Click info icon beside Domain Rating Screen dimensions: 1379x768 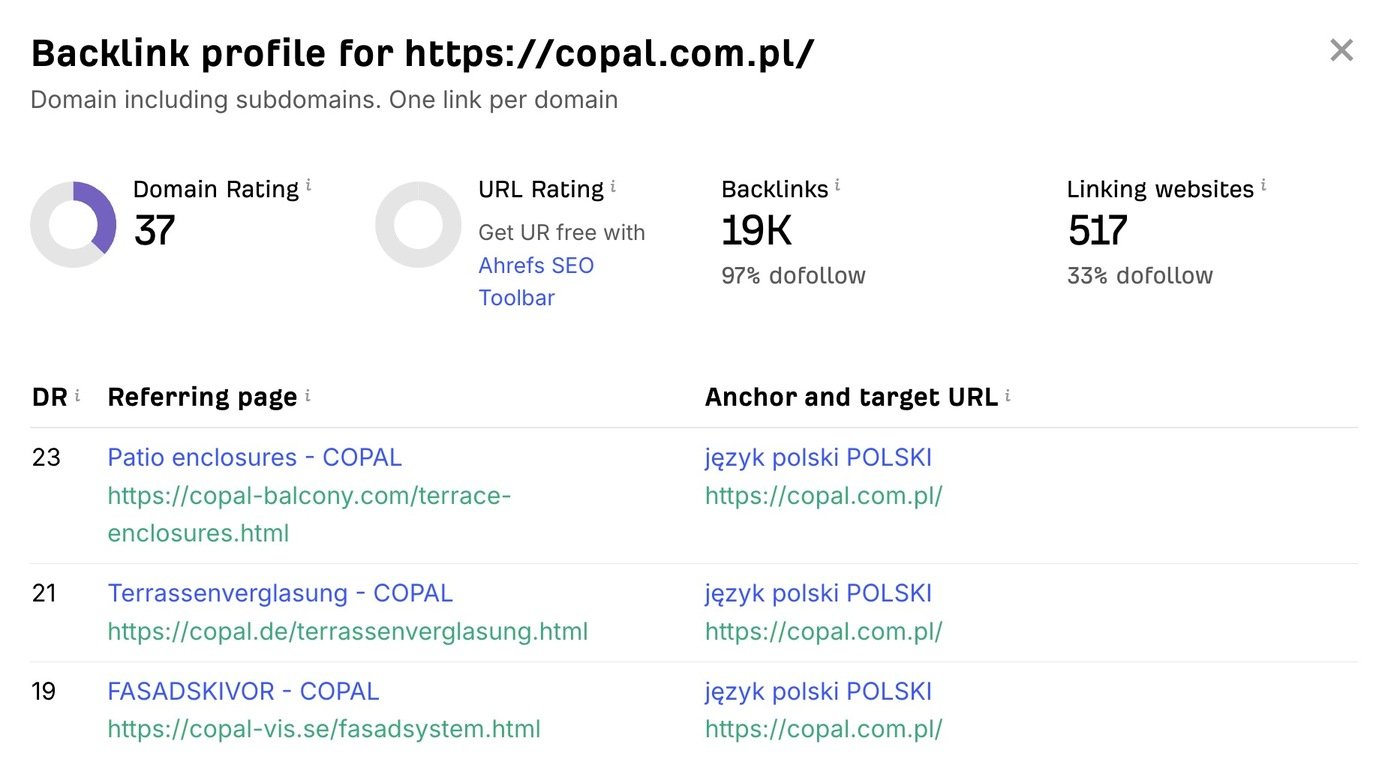309,185
